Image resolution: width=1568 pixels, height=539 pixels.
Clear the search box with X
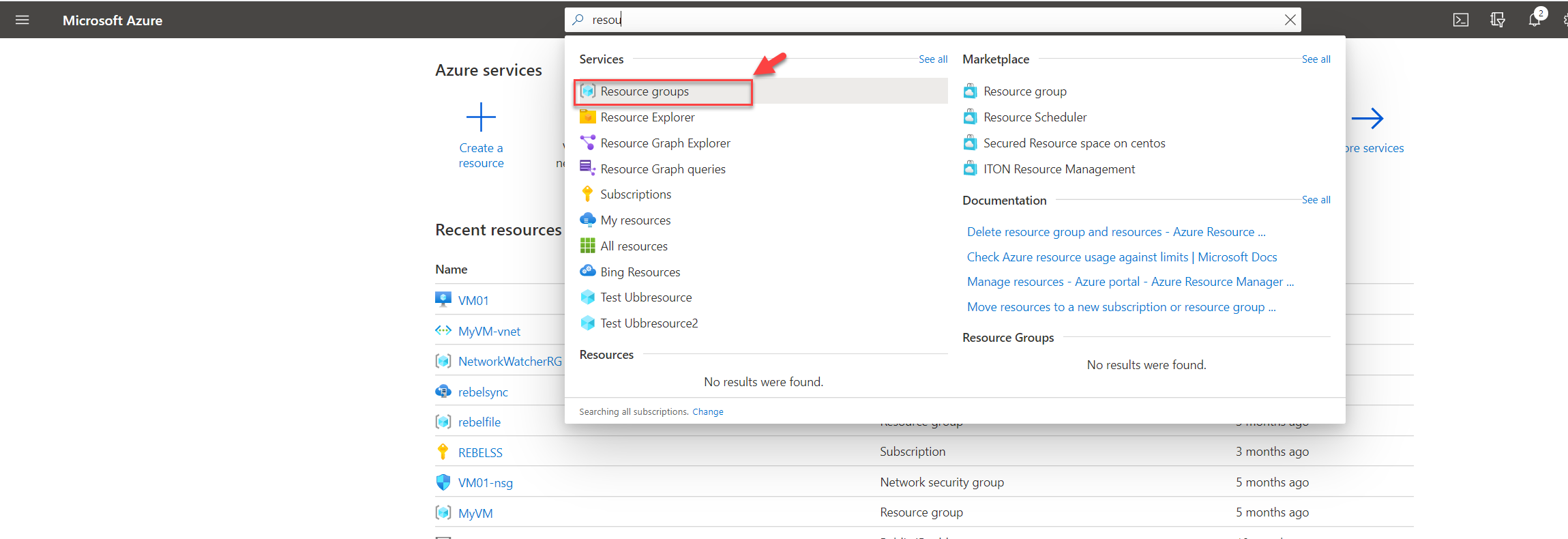coord(1290,20)
